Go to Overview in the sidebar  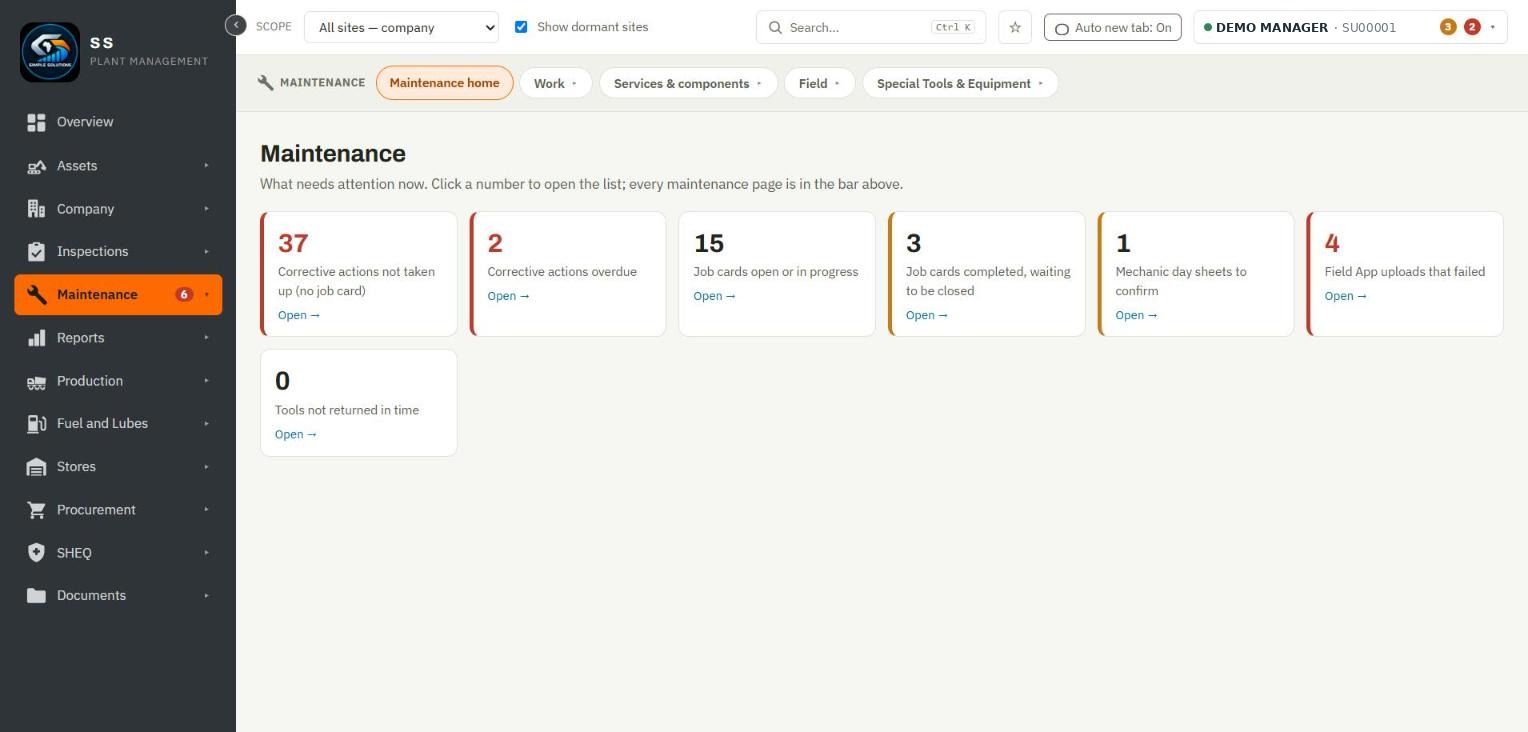pyautogui.click(x=118, y=122)
